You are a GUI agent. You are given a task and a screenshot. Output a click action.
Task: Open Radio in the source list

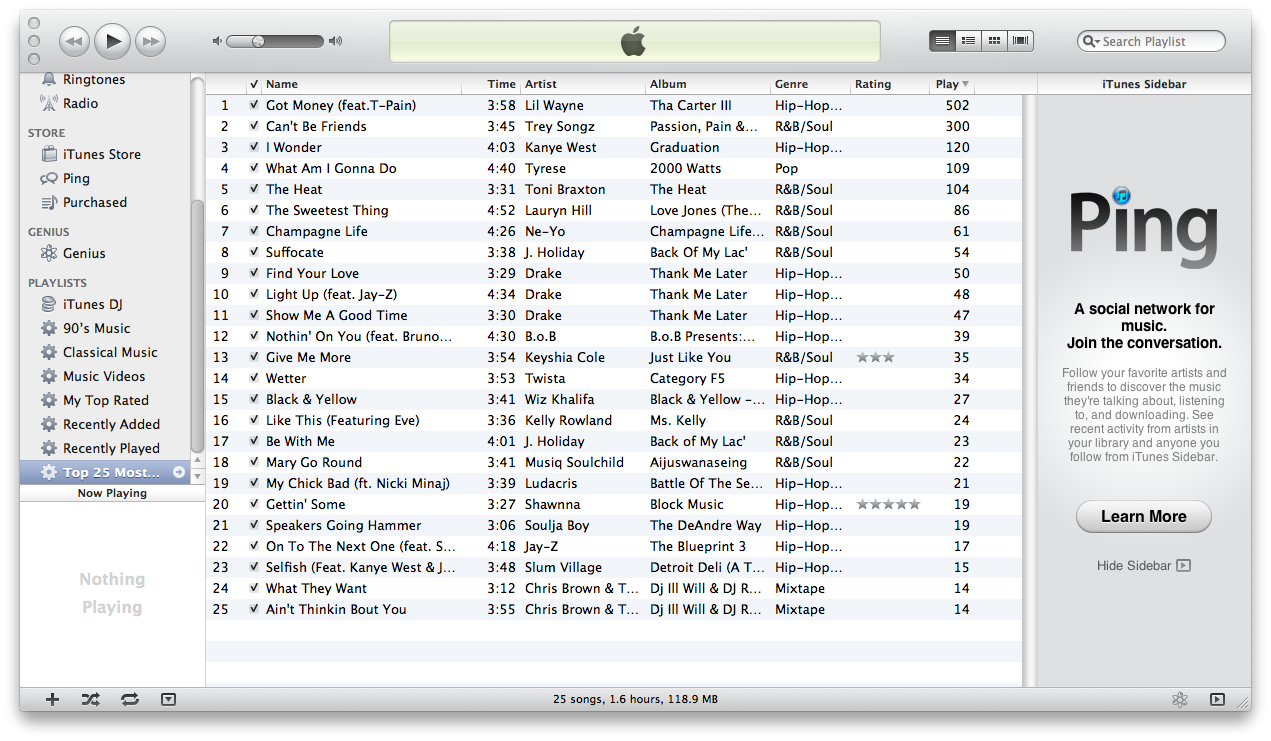tap(80, 103)
